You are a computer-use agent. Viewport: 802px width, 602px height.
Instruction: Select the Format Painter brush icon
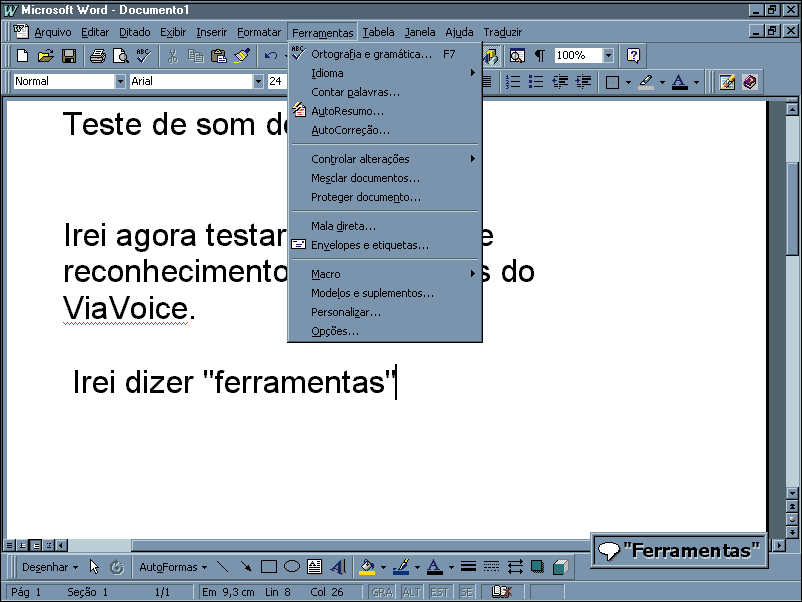click(240, 56)
